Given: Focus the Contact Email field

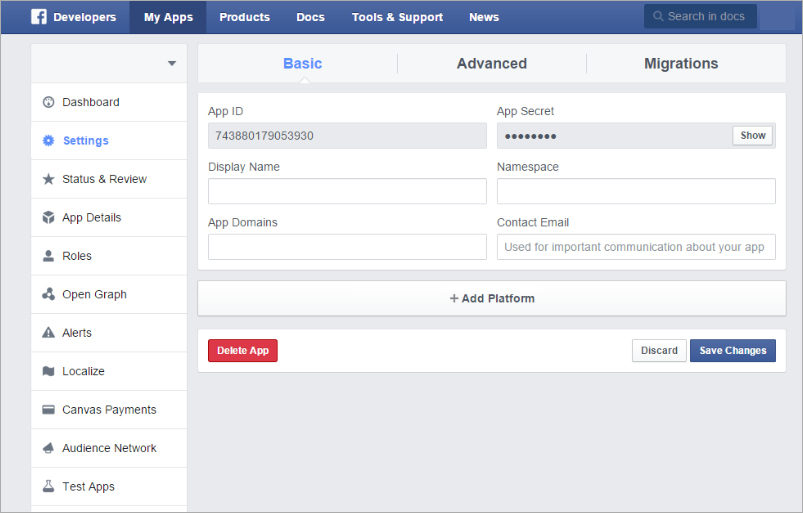Looking at the screenshot, I should pos(636,247).
